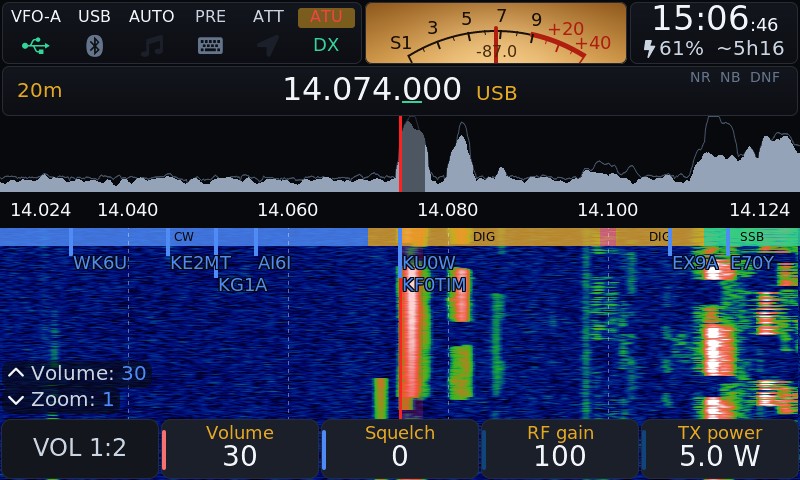
Task: Click the 14.100 frequency scale label
Action: pyautogui.click(x=608, y=210)
